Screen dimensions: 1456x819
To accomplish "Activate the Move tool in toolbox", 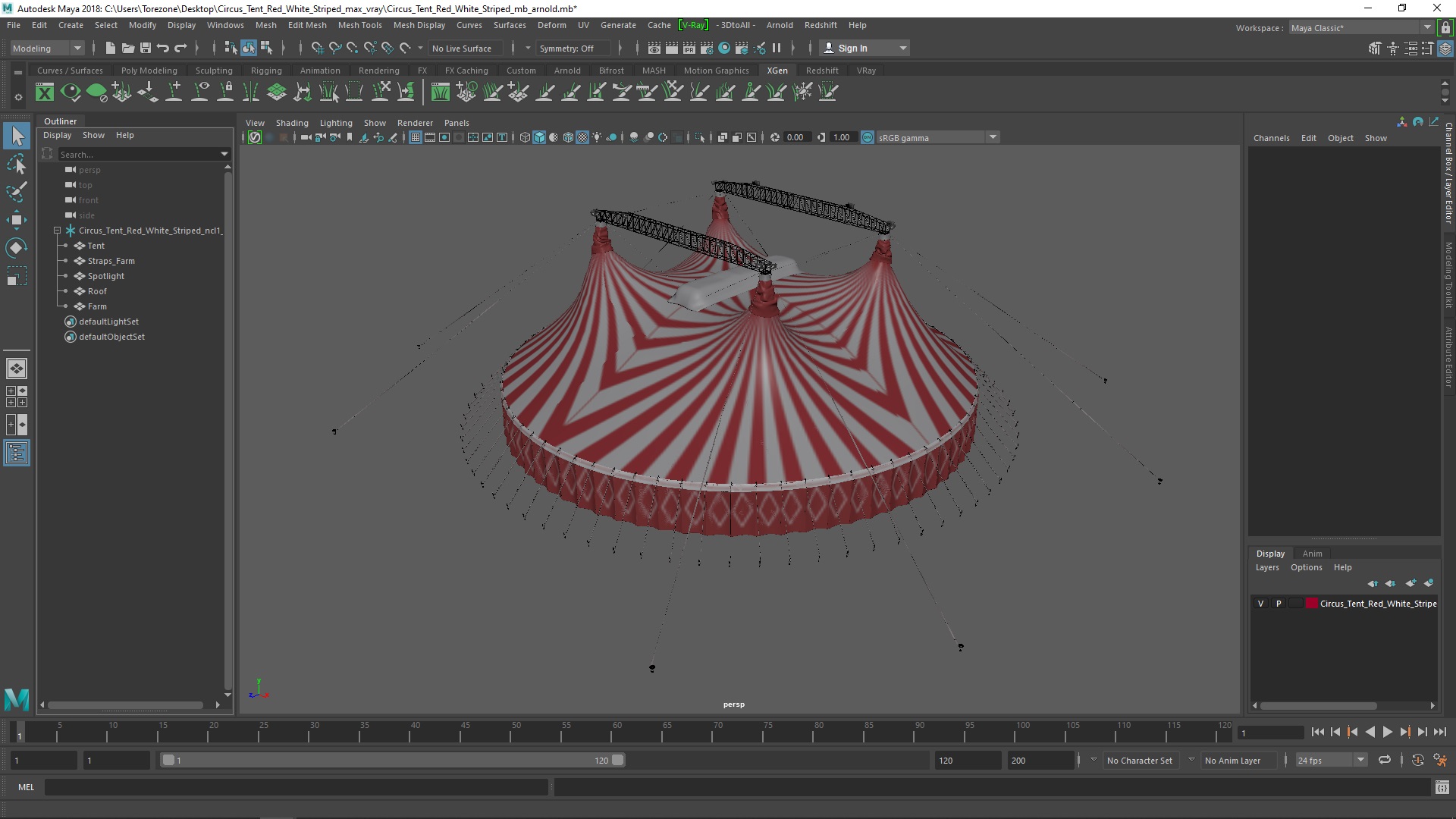I will pyautogui.click(x=17, y=220).
